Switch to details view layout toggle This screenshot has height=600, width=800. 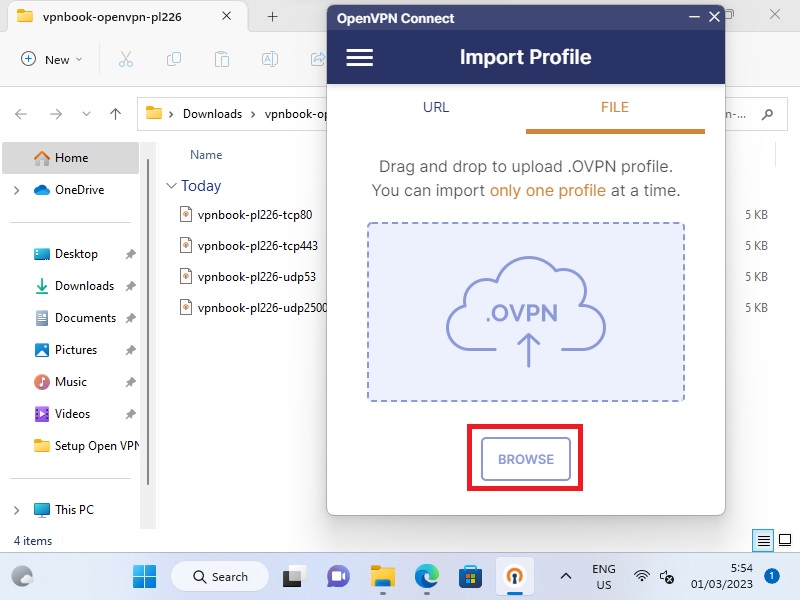coord(764,541)
